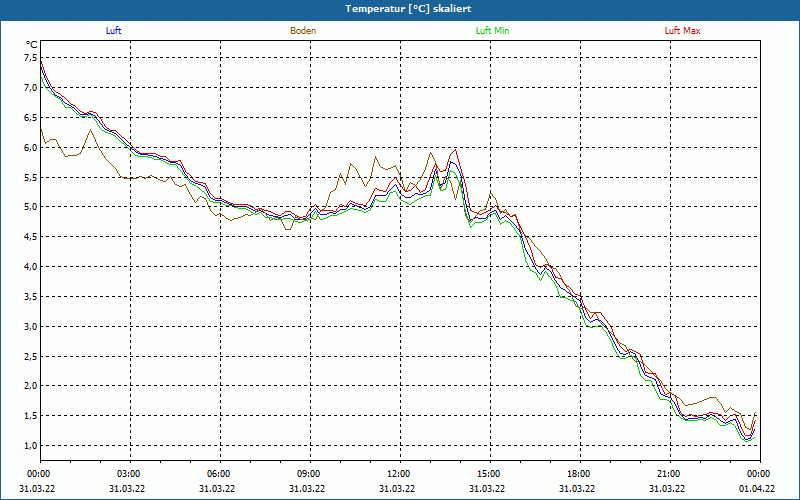
Task: Click the Luft Min legend label
Action: pos(492,31)
